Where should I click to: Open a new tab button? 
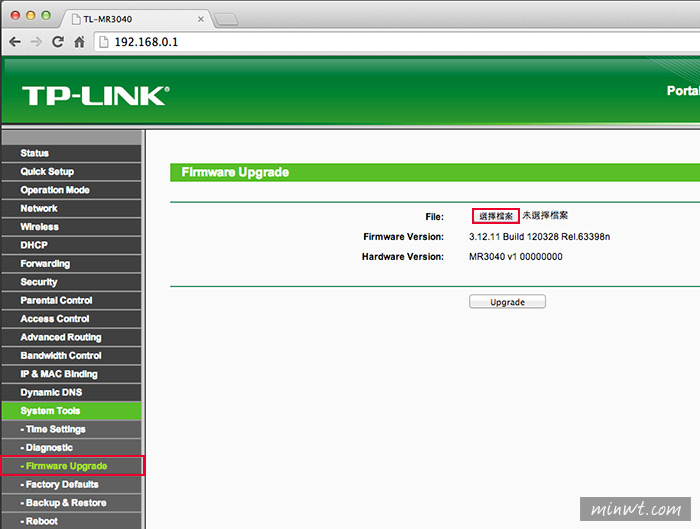pos(226,20)
